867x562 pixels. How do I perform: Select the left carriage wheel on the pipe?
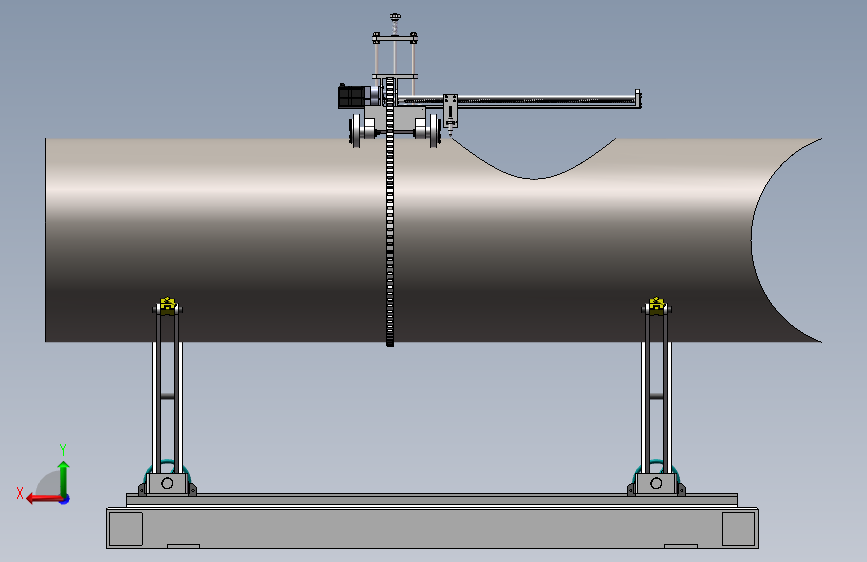(x=356, y=131)
